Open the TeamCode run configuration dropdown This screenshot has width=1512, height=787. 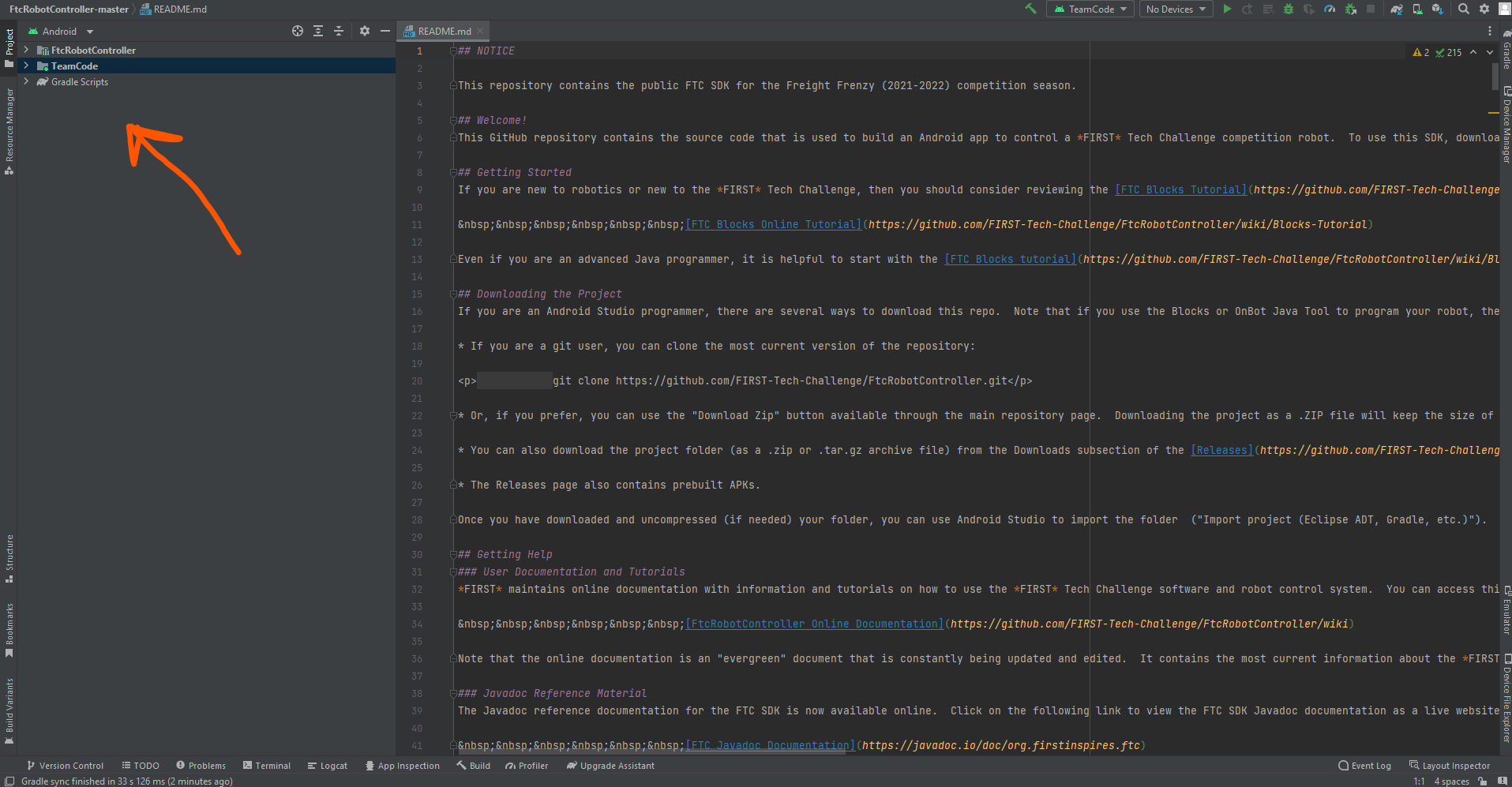(1090, 9)
